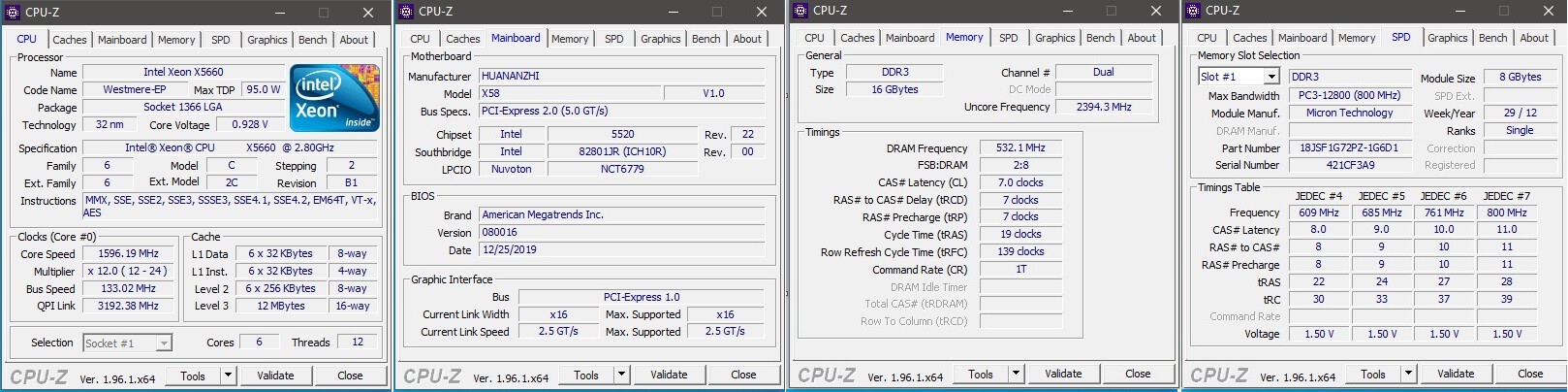Click the NCT6779 LPCIO value
This screenshot has height=392, width=1568.
(x=622, y=169)
